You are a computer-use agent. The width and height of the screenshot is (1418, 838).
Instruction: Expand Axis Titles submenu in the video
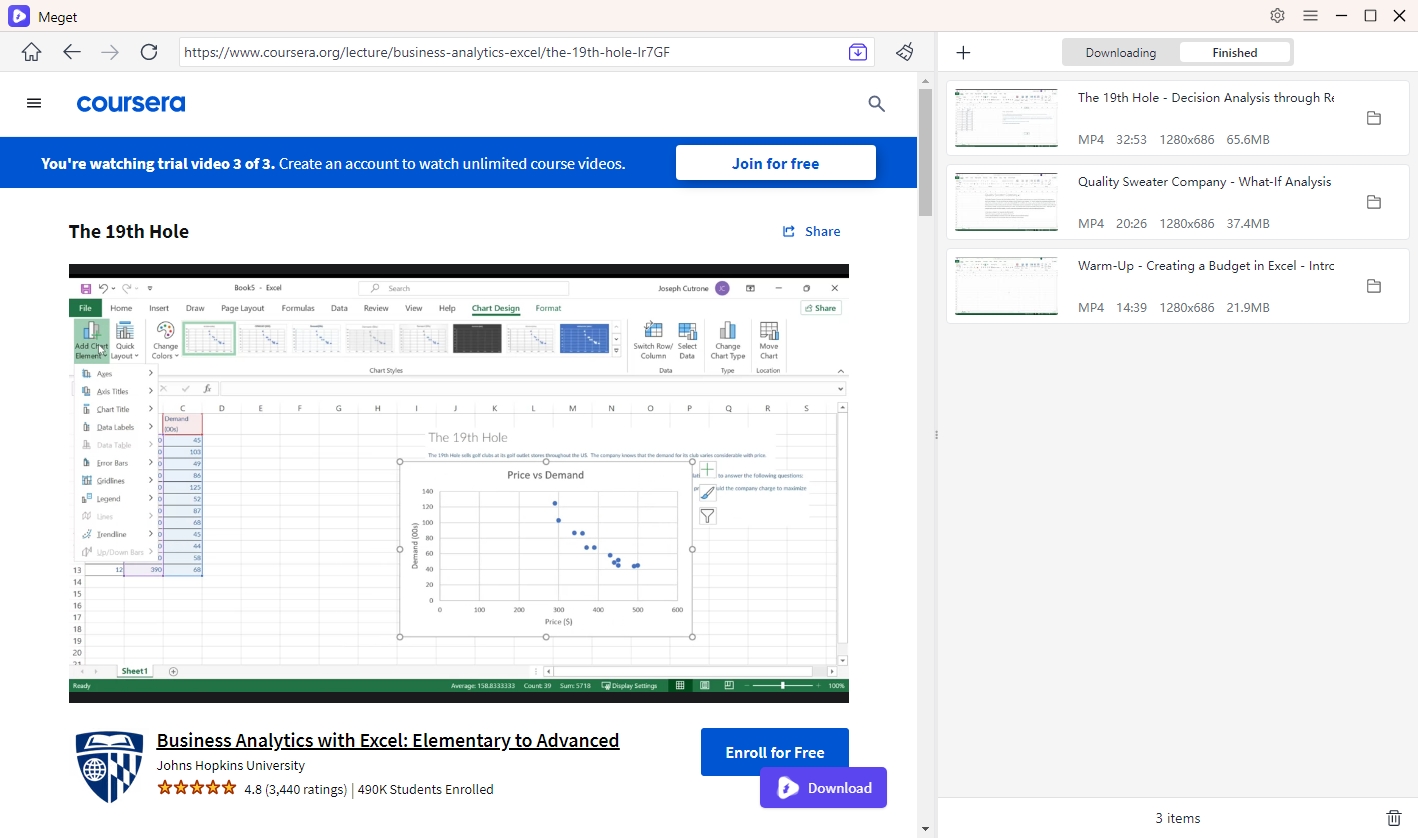point(151,391)
